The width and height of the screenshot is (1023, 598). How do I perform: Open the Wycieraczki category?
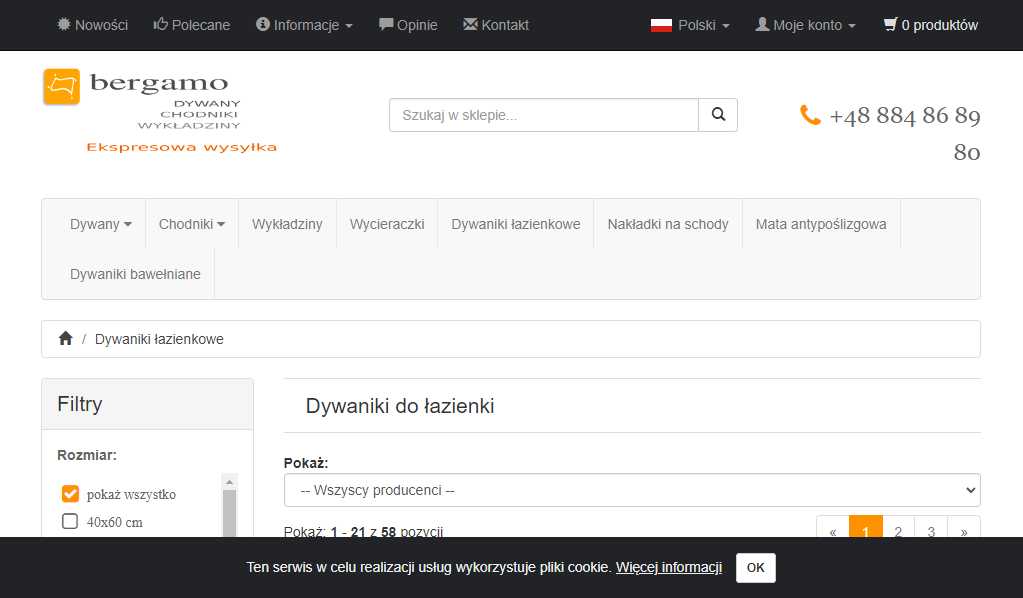point(387,224)
